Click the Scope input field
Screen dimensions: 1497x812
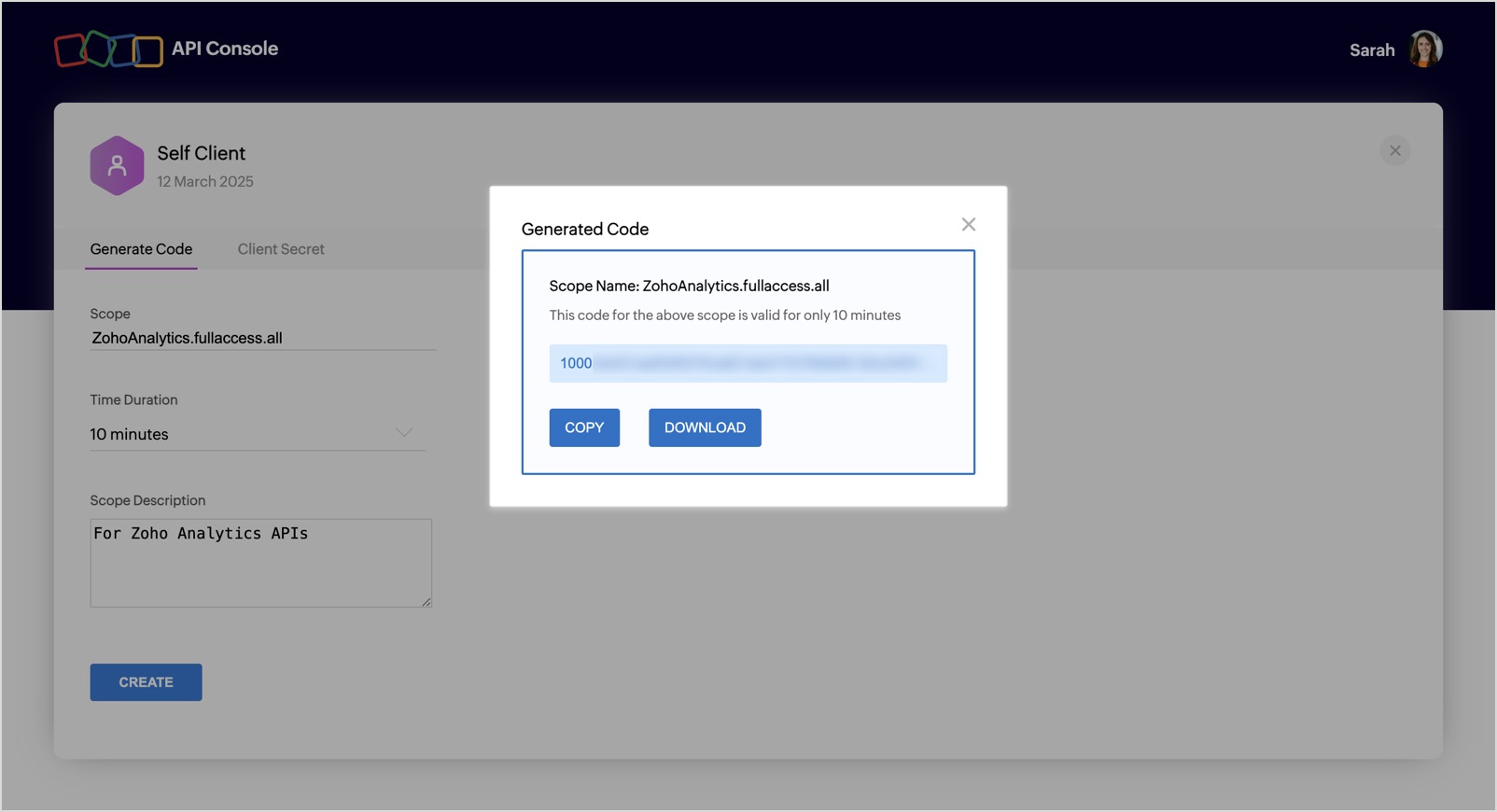263,338
